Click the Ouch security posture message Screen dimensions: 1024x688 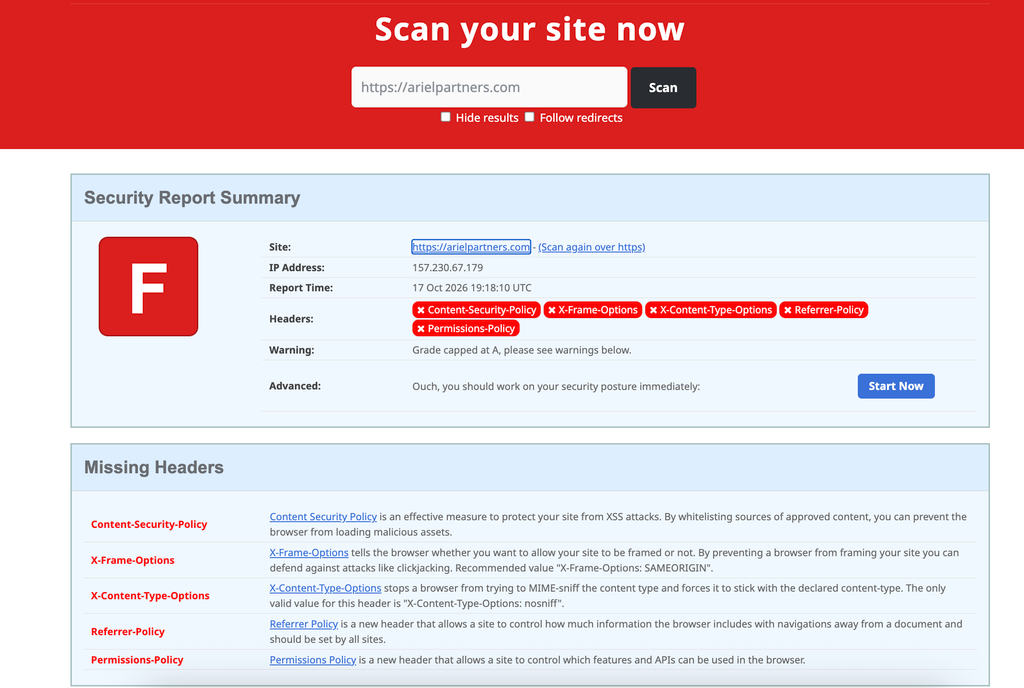point(556,386)
